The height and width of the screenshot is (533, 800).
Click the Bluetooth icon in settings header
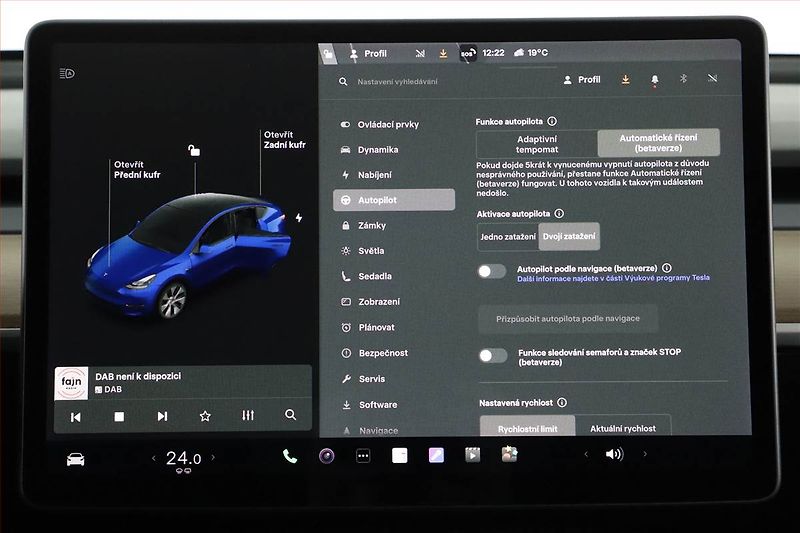[x=684, y=79]
